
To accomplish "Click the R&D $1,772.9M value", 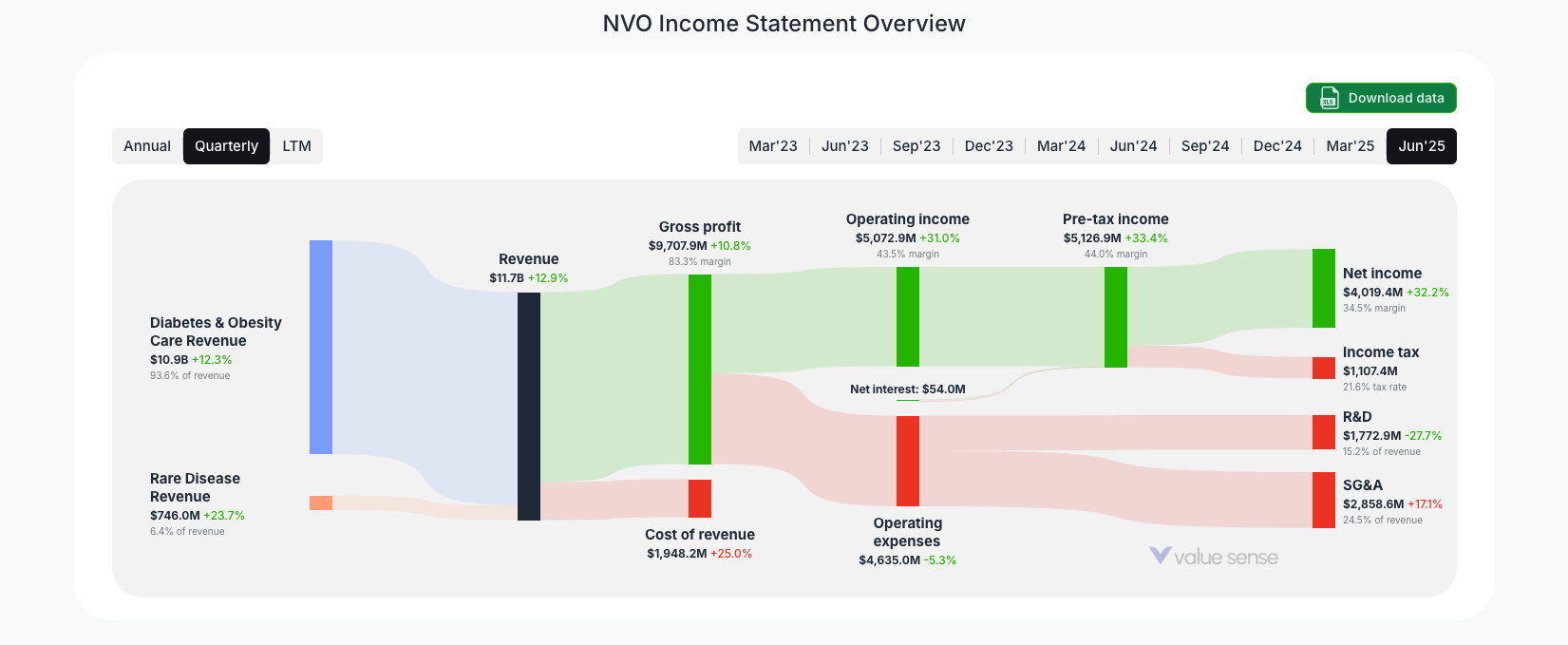I will (1371, 436).
